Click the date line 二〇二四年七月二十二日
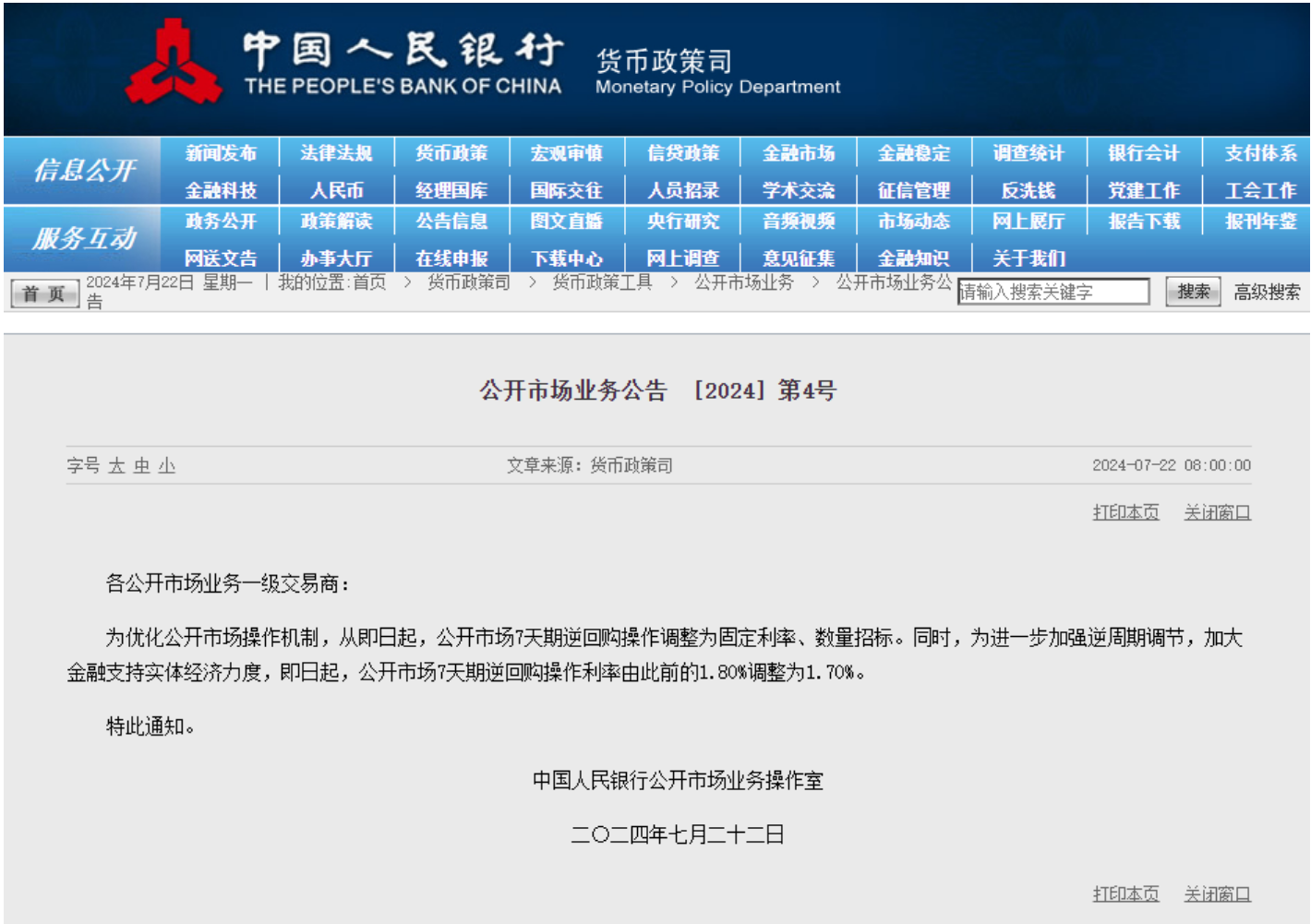 tap(678, 835)
